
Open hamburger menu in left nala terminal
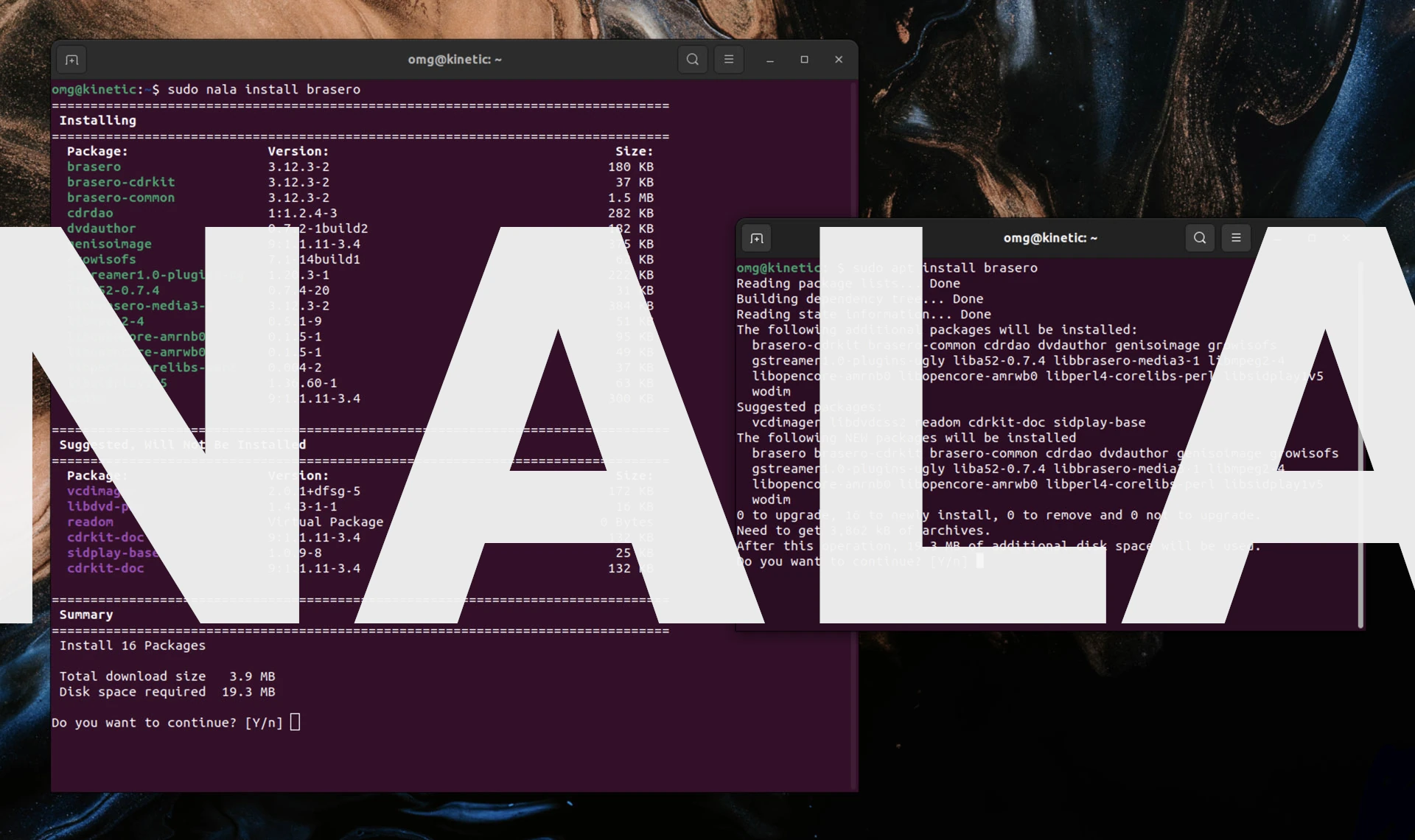tap(729, 60)
